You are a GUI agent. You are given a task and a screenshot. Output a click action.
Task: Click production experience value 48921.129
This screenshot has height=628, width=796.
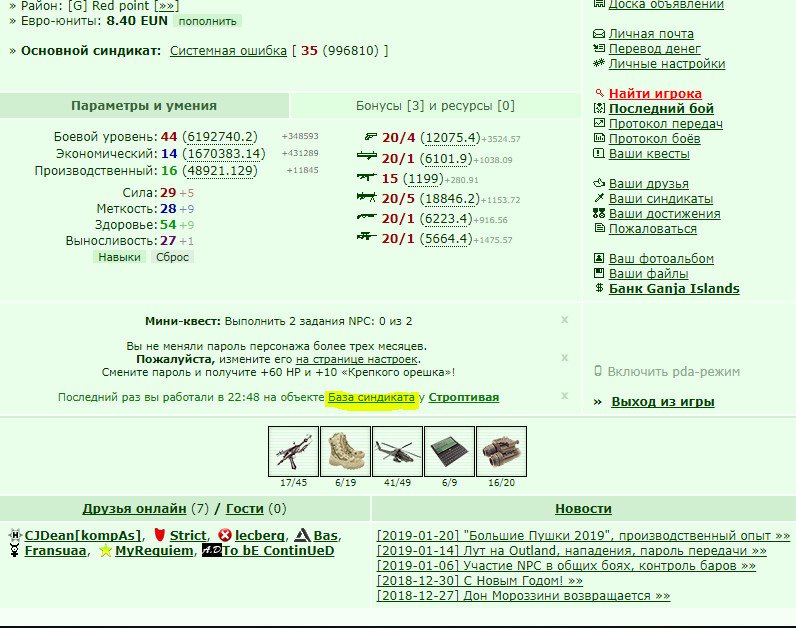pyautogui.click(x=220, y=171)
